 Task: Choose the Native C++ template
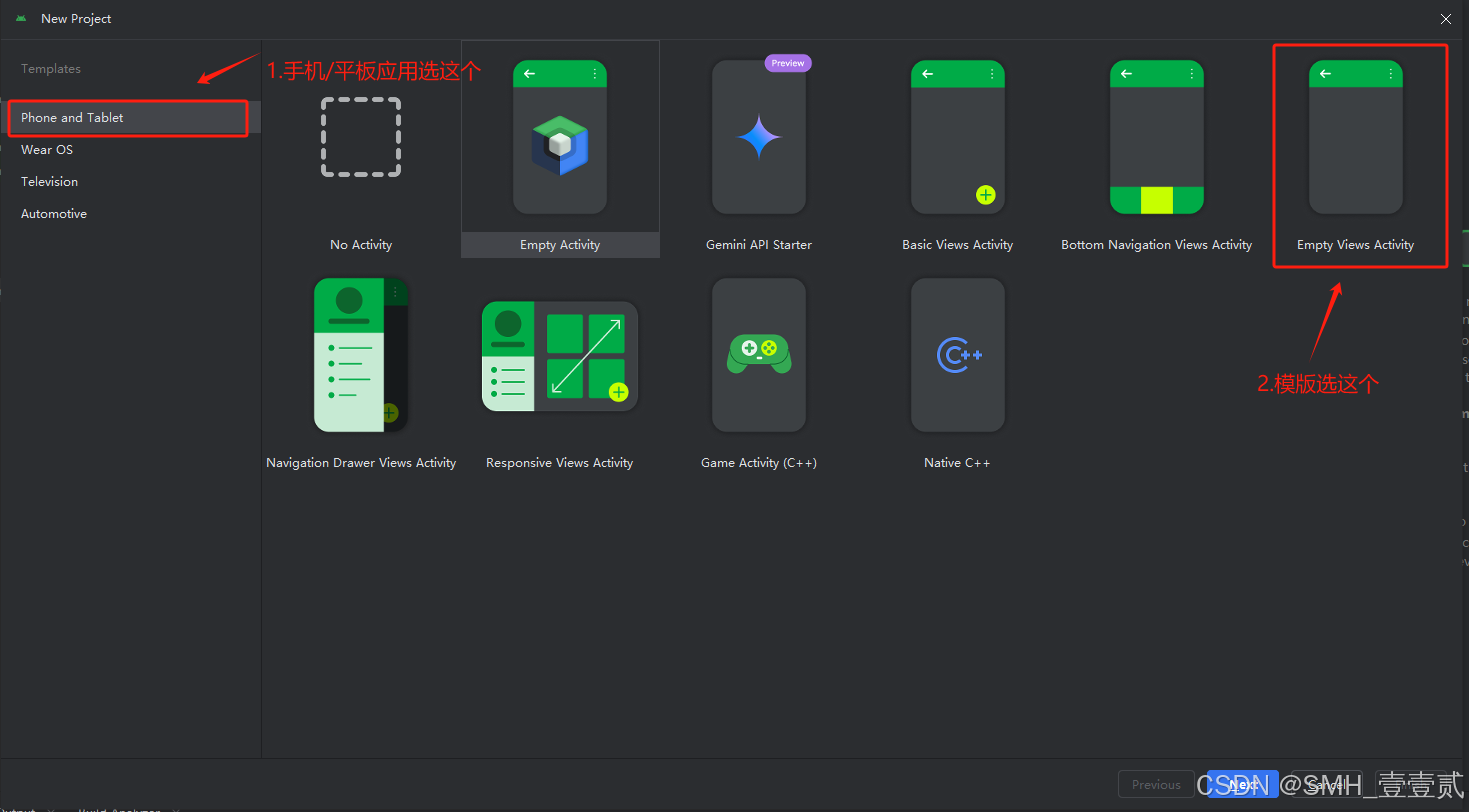tap(958, 368)
